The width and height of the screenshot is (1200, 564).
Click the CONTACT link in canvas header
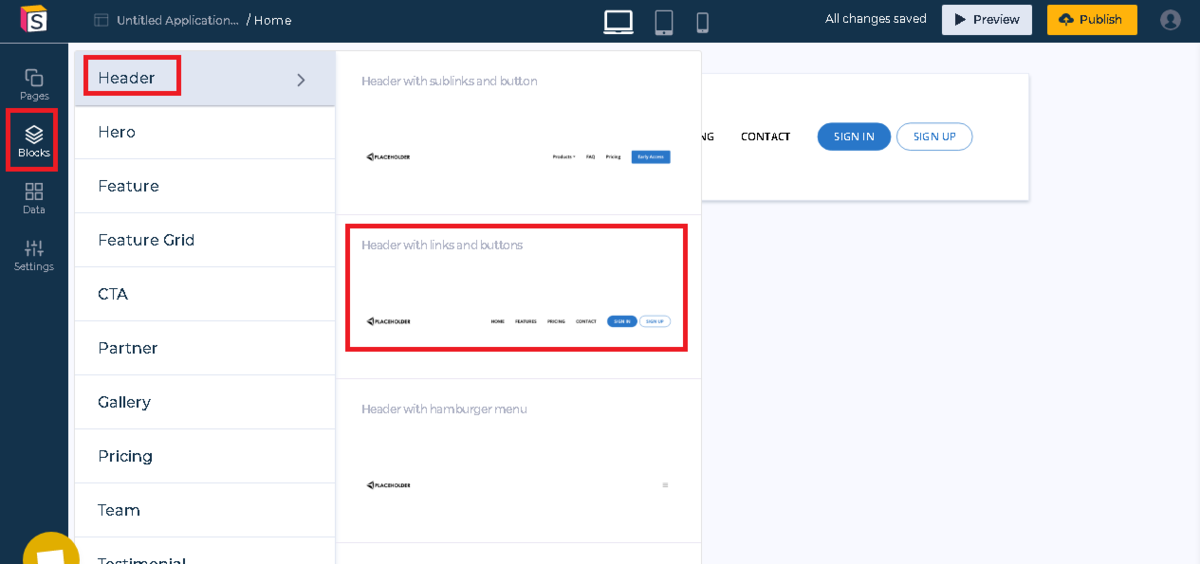(x=766, y=137)
